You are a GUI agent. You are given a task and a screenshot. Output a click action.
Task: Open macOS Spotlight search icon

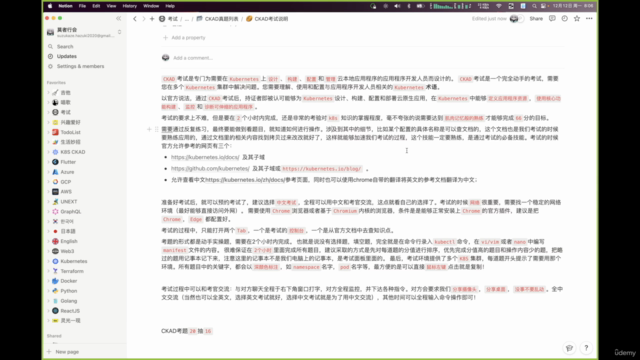[534, 6]
